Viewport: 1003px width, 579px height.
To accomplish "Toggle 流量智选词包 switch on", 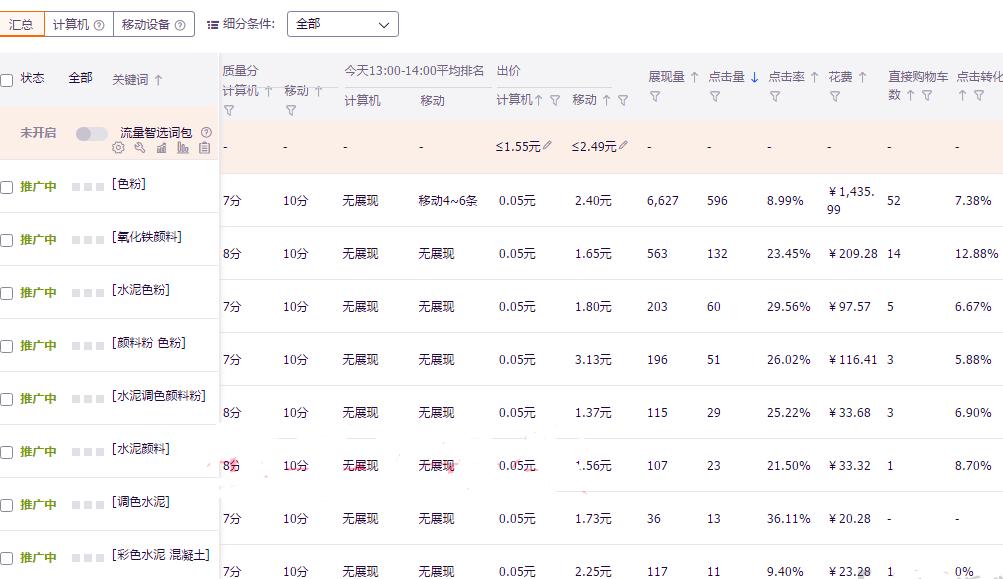I will coord(91,133).
